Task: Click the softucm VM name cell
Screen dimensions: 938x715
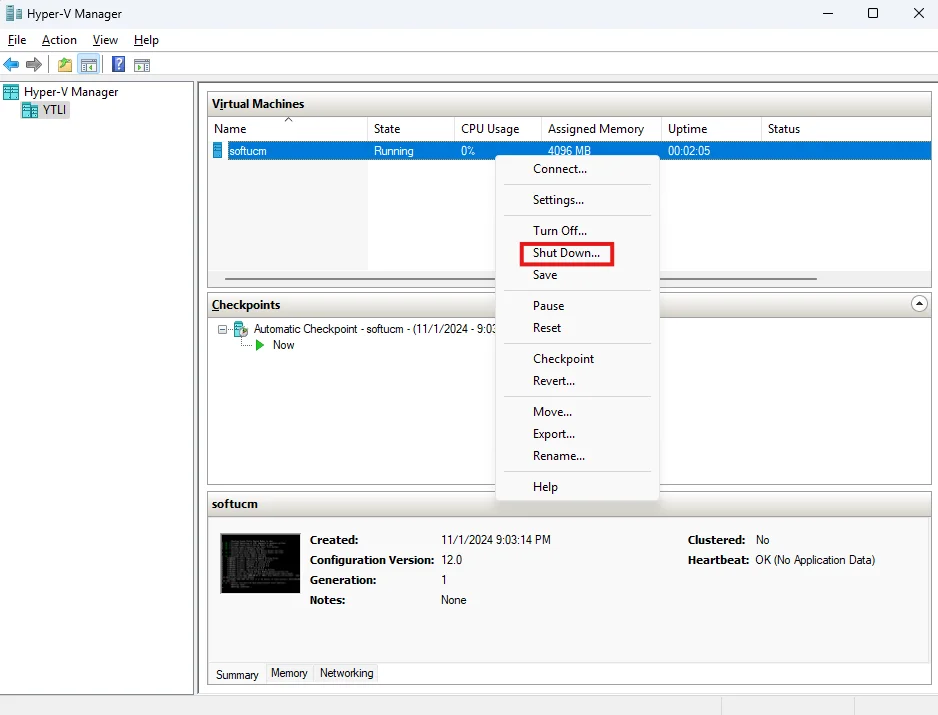Action: pyautogui.click(x=248, y=151)
